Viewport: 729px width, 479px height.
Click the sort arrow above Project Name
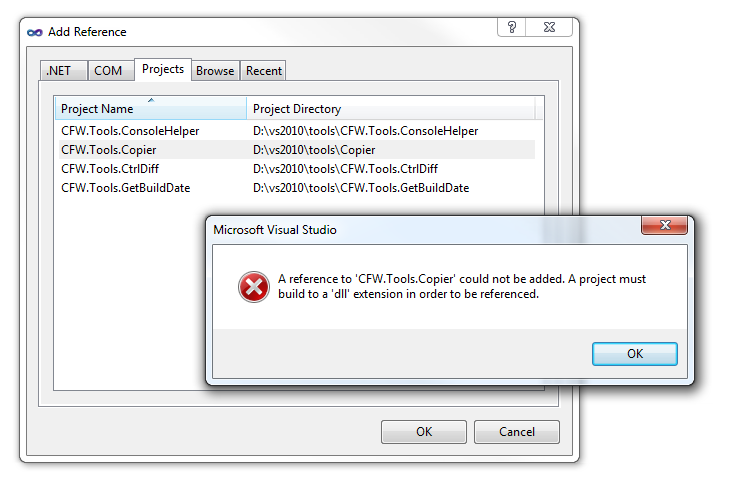[151, 100]
